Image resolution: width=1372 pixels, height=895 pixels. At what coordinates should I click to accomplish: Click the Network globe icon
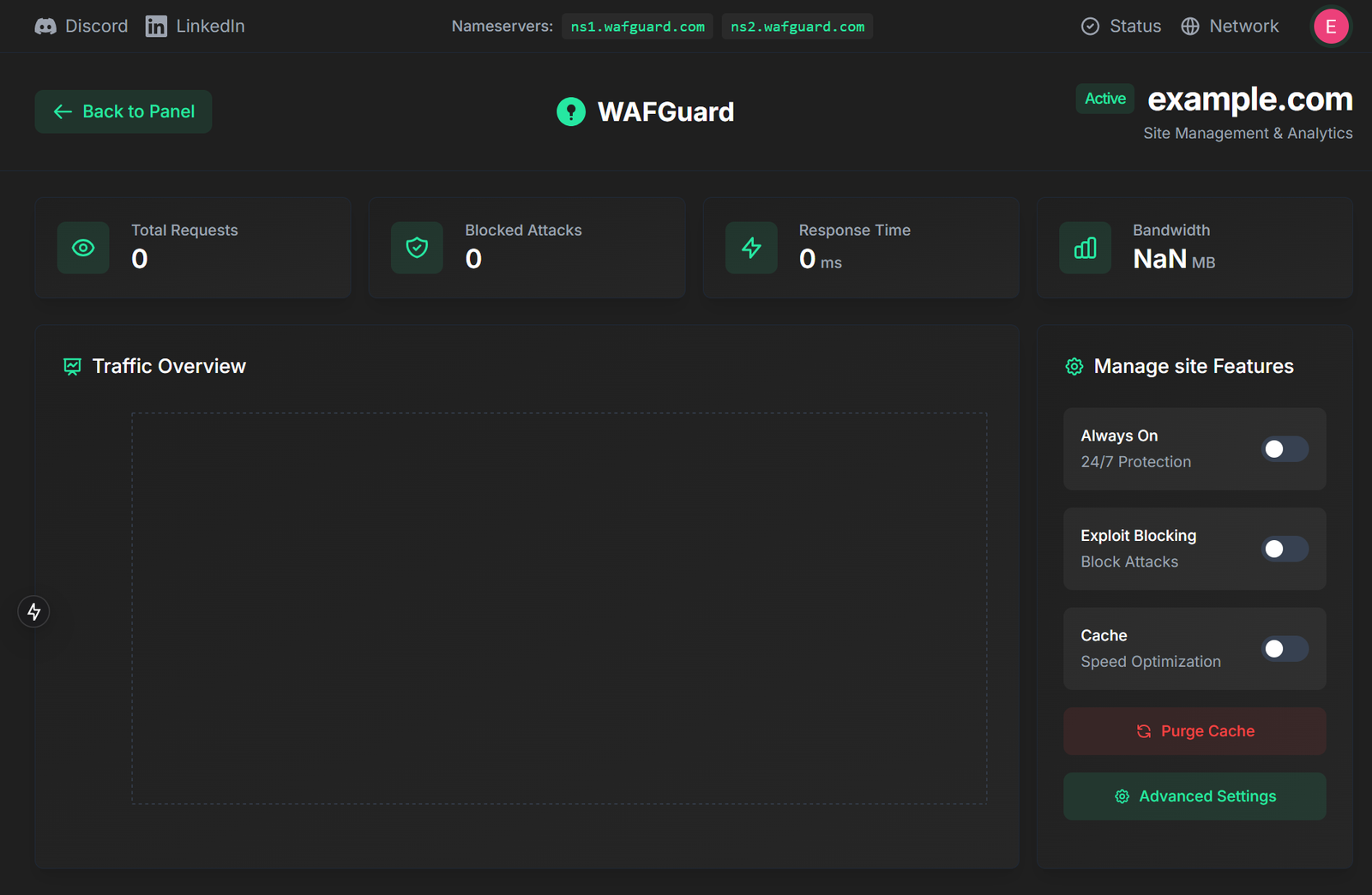pyautogui.click(x=1190, y=27)
